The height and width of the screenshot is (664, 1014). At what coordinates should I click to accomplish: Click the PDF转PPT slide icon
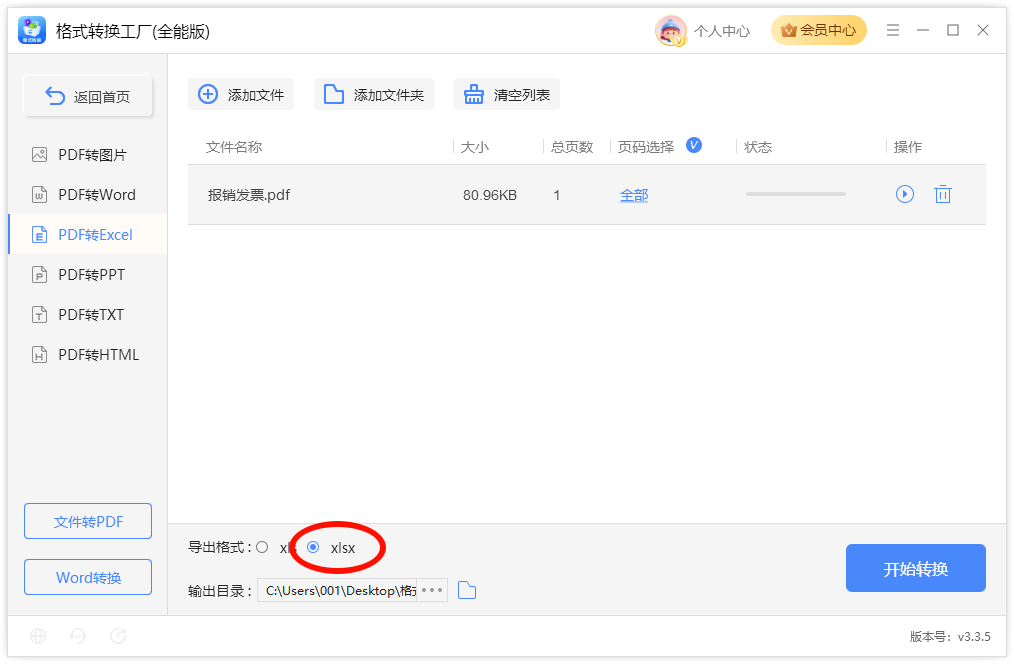pyautogui.click(x=39, y=275)
